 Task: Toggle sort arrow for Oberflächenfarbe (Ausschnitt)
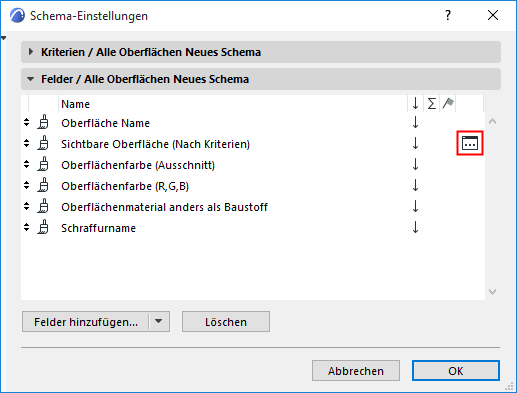[x=415, y=164]
